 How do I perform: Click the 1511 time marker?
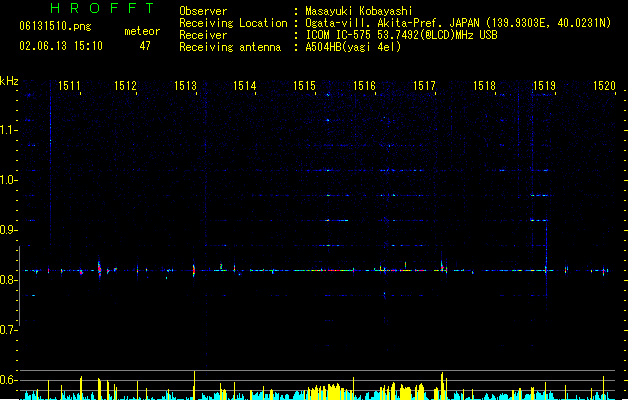tap(69, 86)
